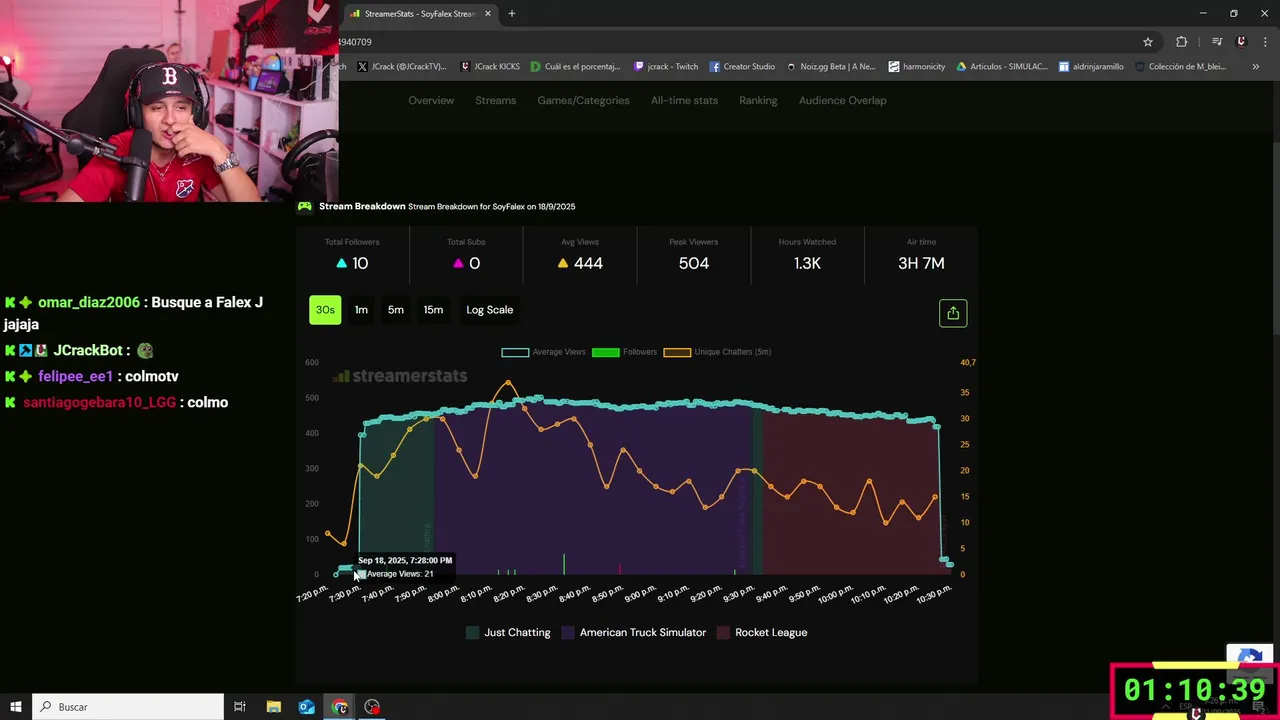This screenshot has width=1280, height=720.
Task: Open the All-time stats tab
Action: 684,100
